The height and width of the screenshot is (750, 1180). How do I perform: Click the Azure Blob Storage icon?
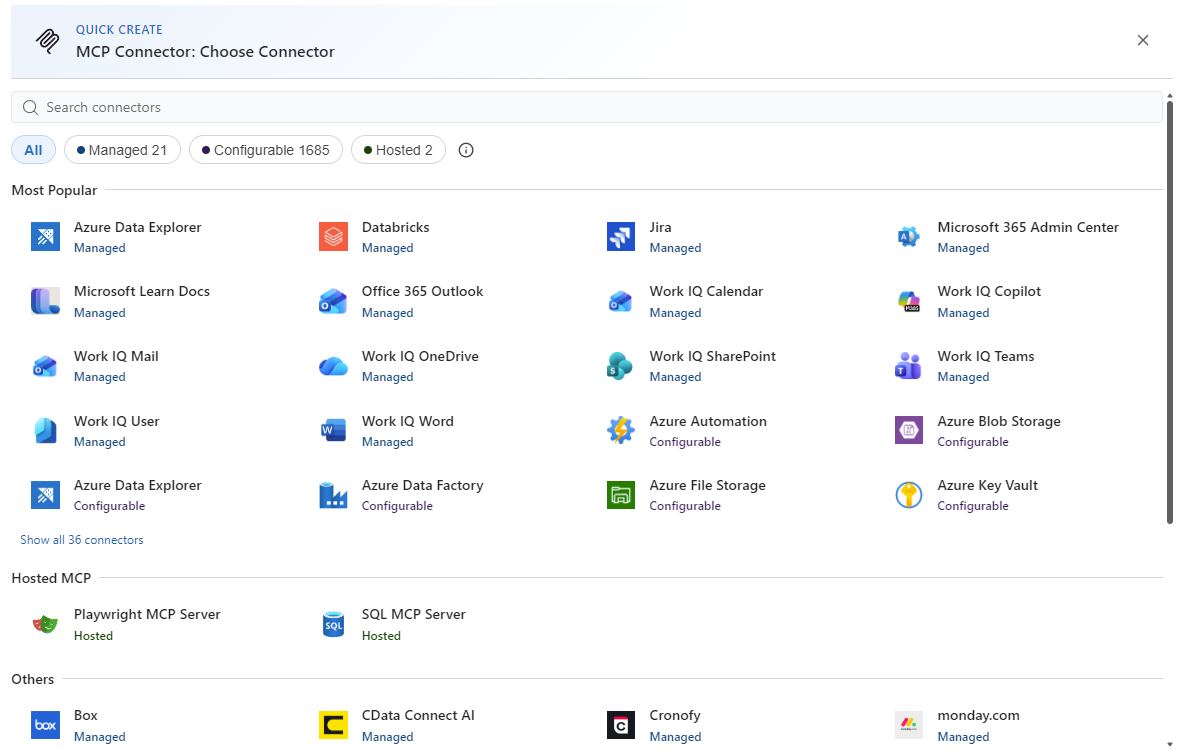point(908,431)
